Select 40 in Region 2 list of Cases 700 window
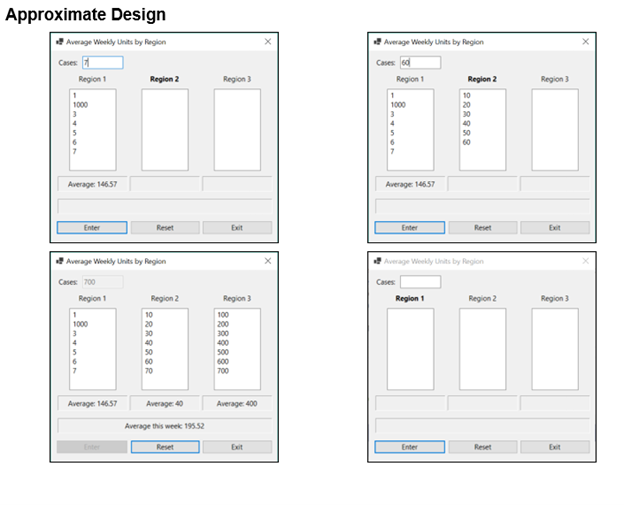Image resolution: width=624 pixels, height=505 pixels. 149,343
